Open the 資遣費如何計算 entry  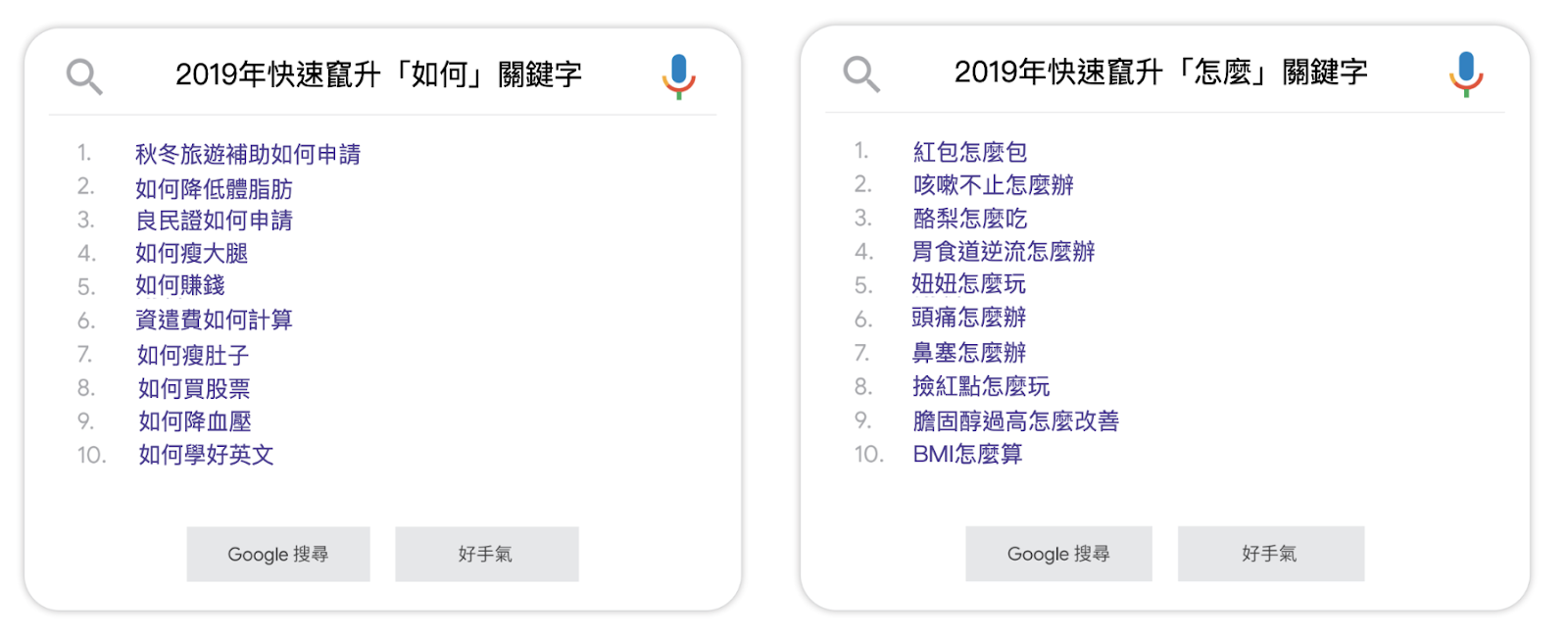tap(214, 319)
